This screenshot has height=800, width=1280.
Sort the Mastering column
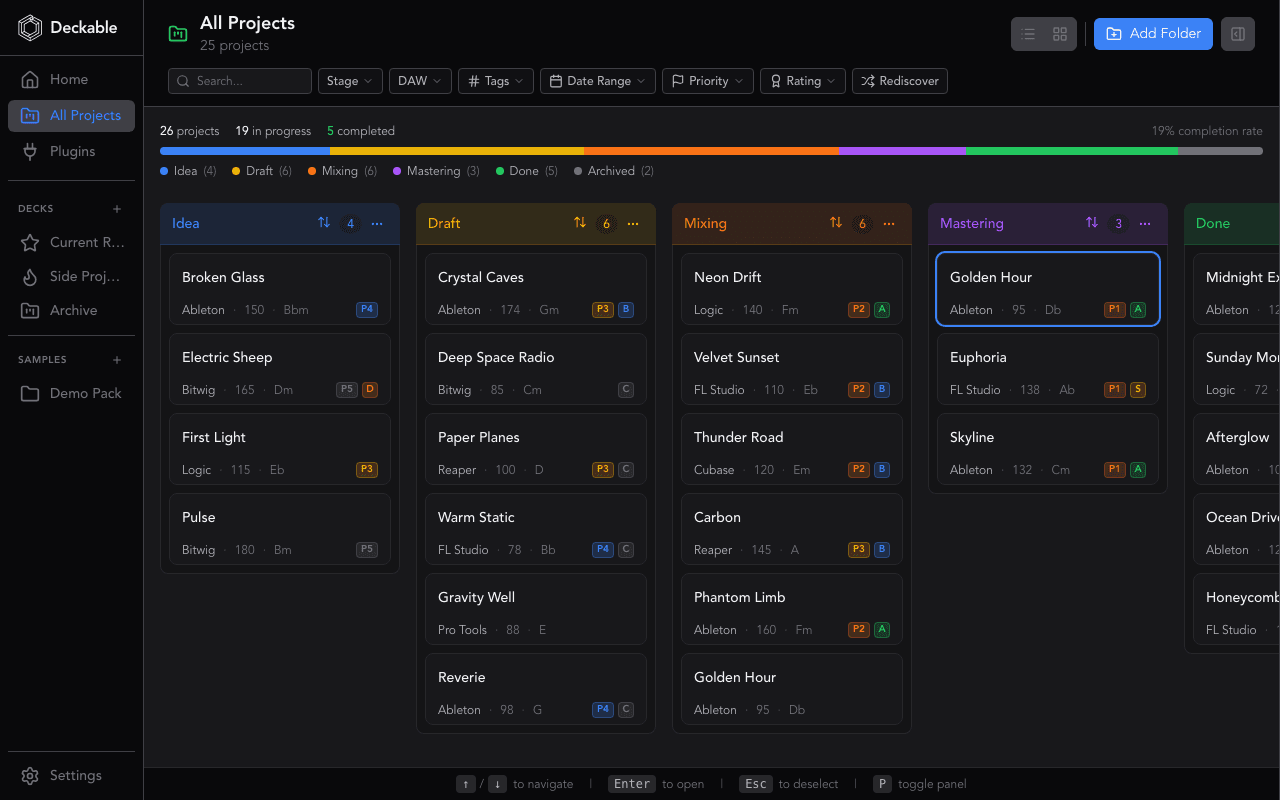point(1092,223)
